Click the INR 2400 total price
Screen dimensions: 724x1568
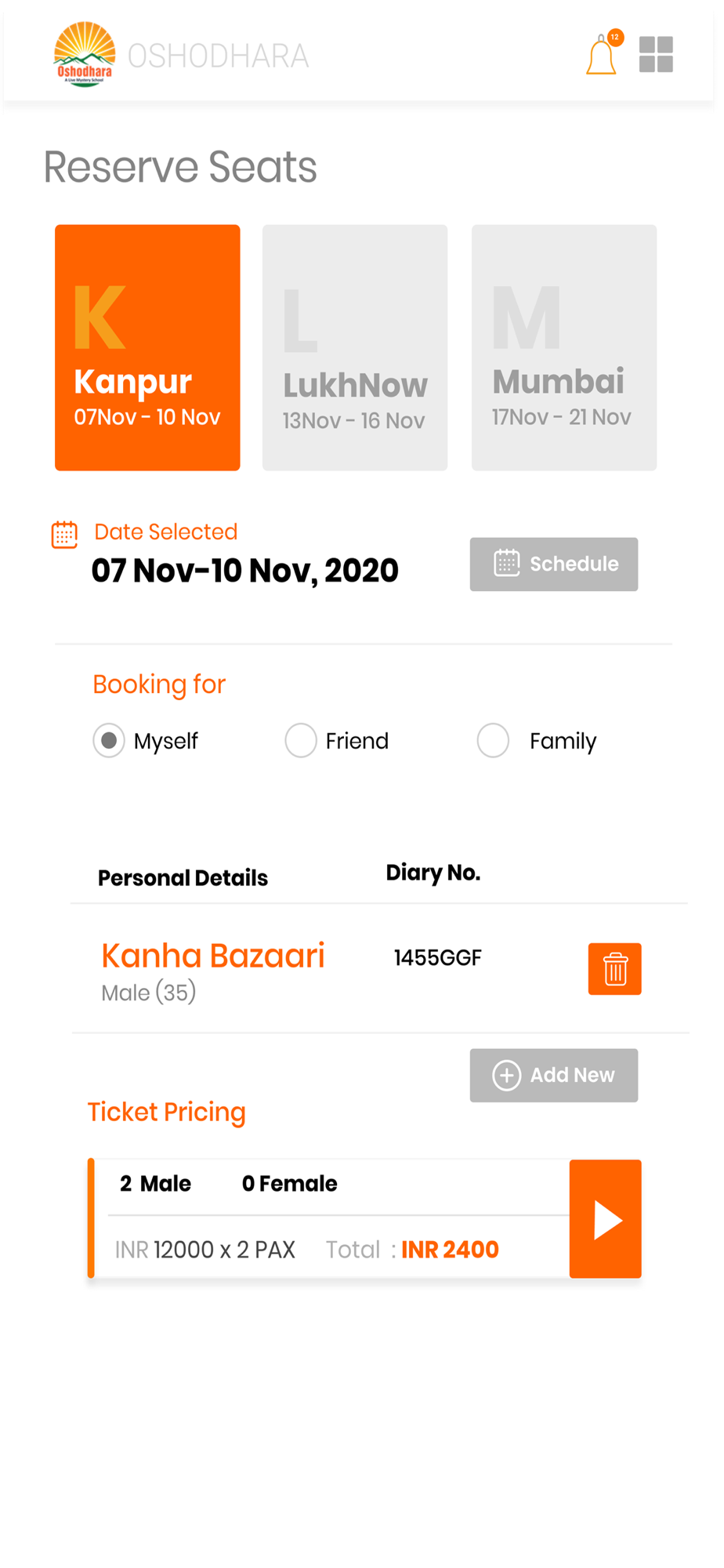click(x=450, y=1249)
